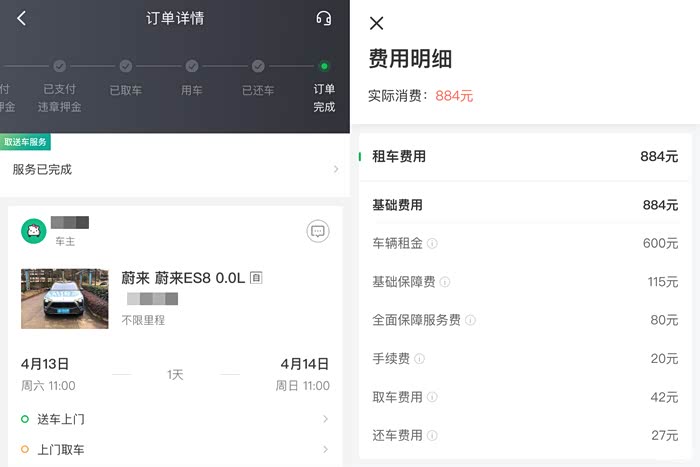Tap the return date 4月14日
This screenshot has height=467, width=700.
pyautogui.click(x=304, y=364)
